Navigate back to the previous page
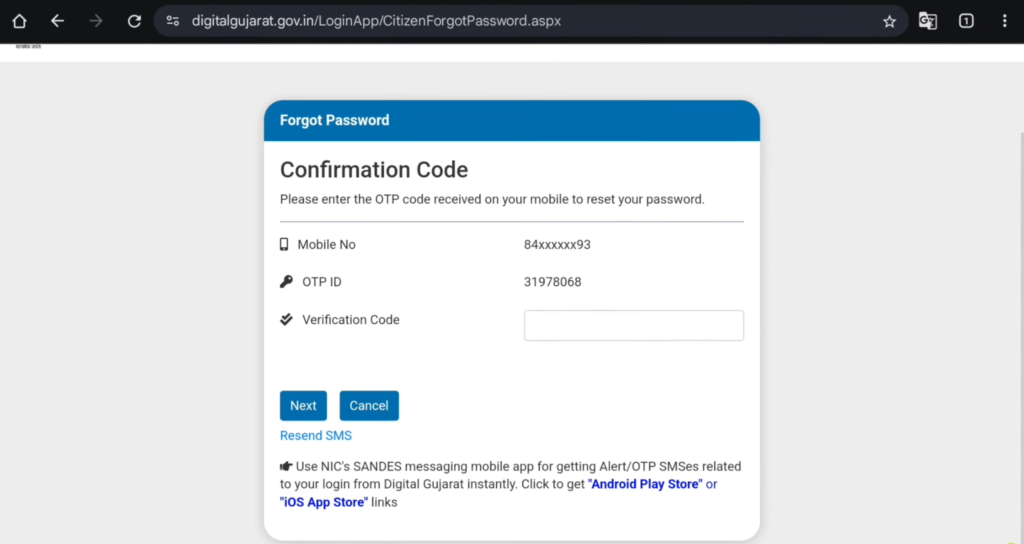Screen dimensions: 1024x544 (x=57, y=21)
